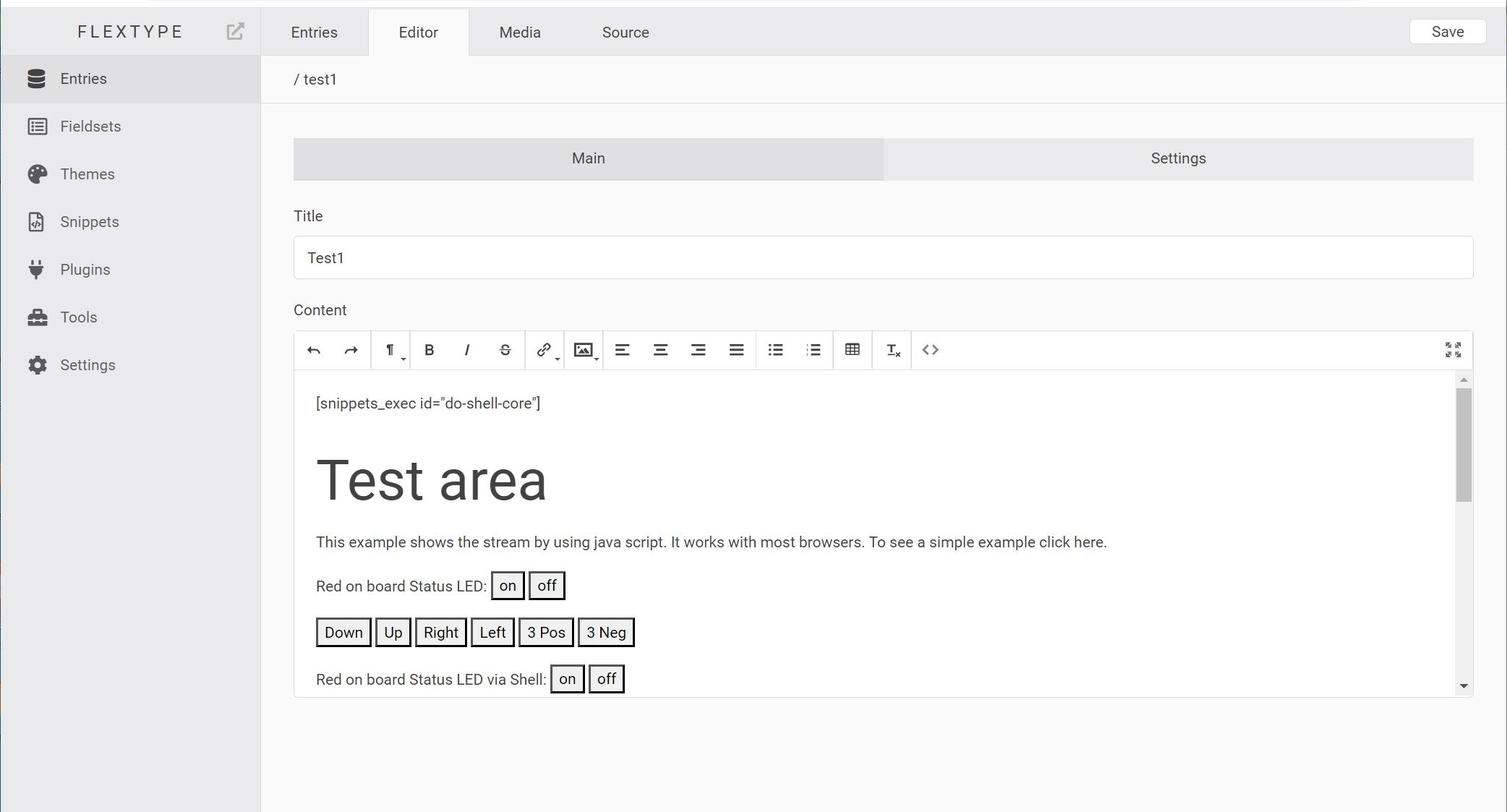1507x812 pixels.
Task: Insert a table with the table icon
Action: [852, 350]
